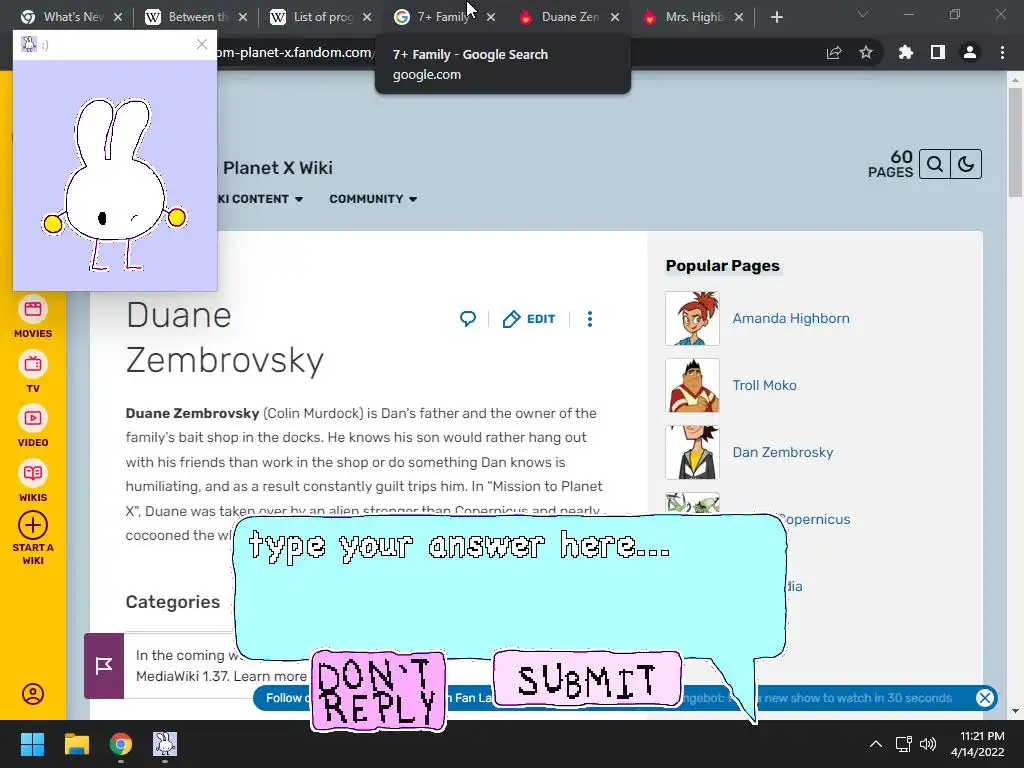Click the share page icon in address bar

[x=834, y=52]
